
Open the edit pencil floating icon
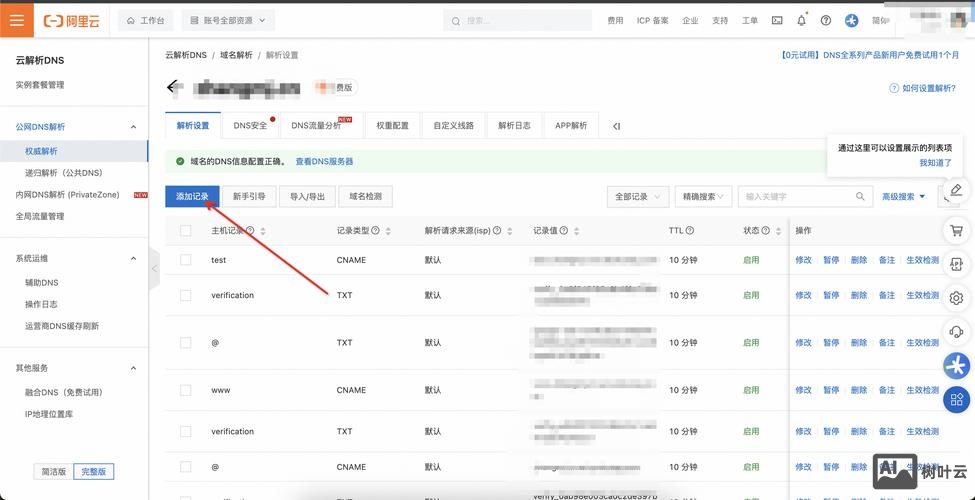956,190
